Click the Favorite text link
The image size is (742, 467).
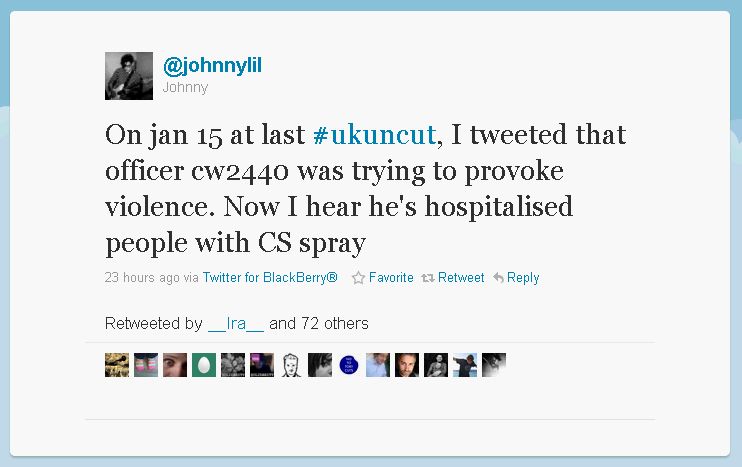coord(391,277)
